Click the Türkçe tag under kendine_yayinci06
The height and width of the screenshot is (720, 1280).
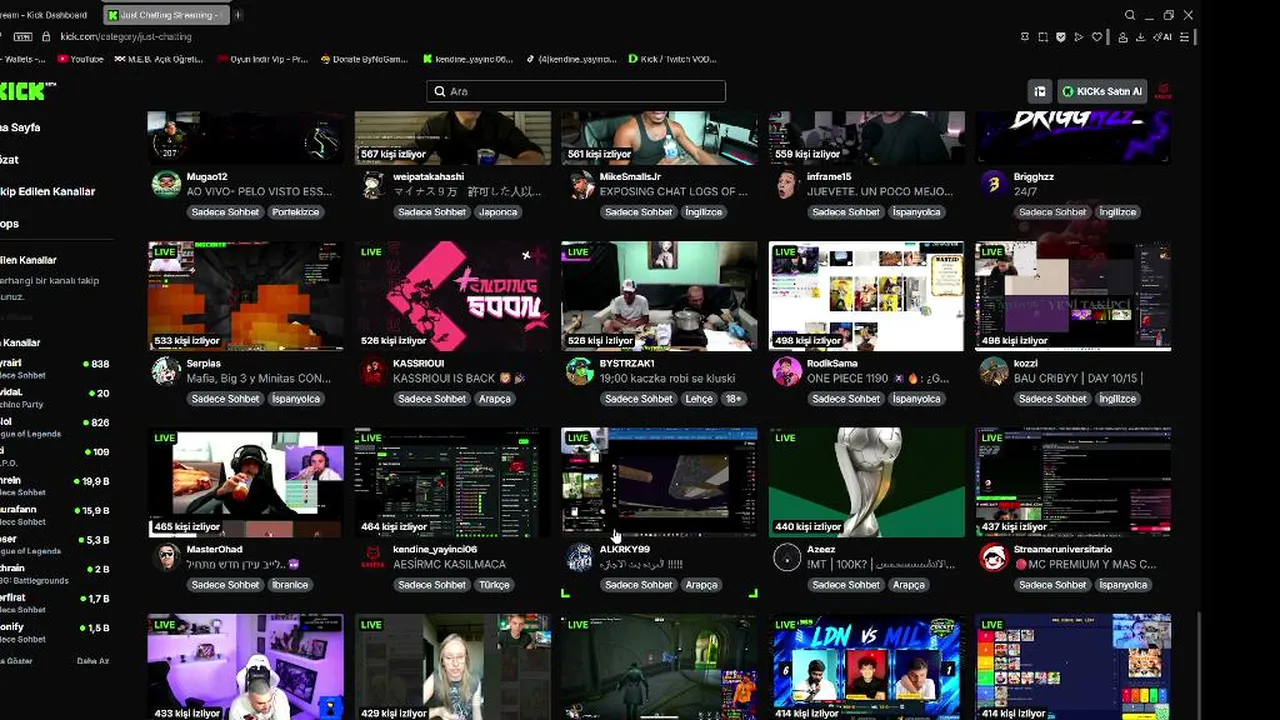[x=494, y=585]
